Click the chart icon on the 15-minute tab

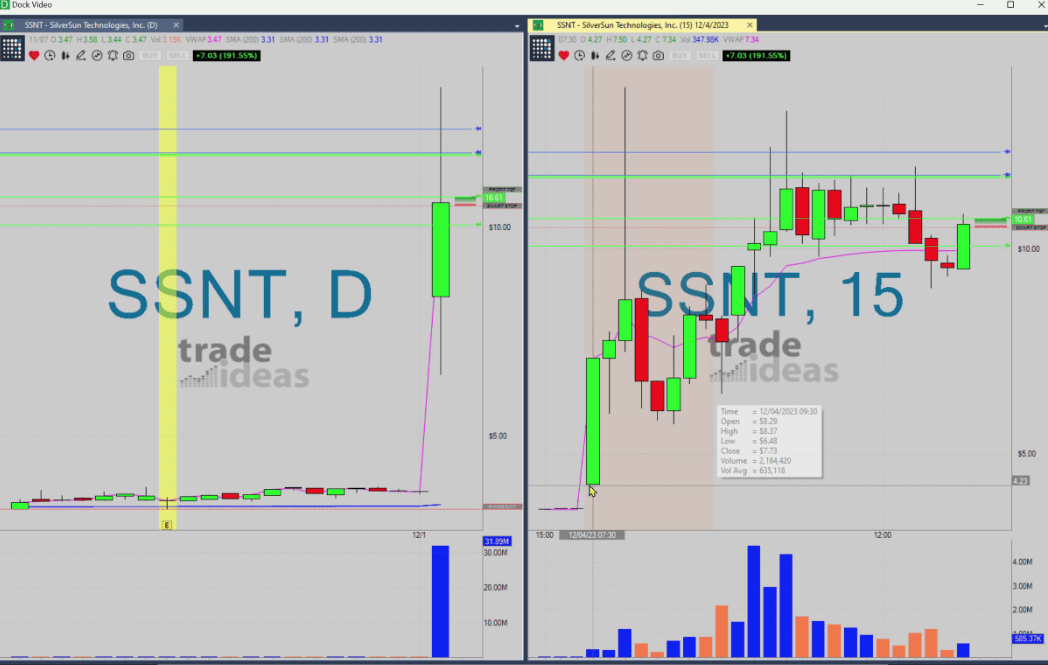(538, 25)
